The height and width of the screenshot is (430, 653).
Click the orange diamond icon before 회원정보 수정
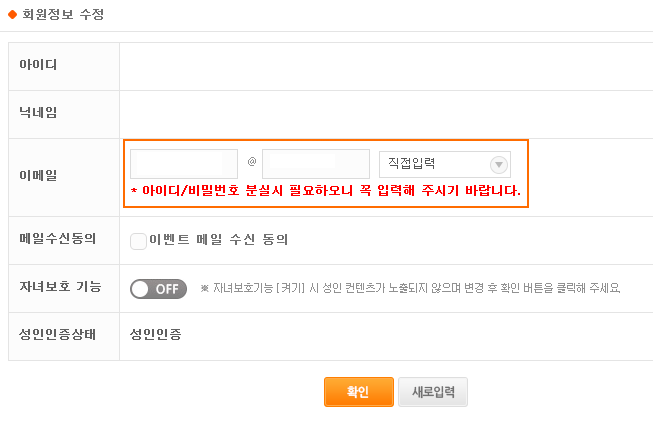(x=12, y=15)
